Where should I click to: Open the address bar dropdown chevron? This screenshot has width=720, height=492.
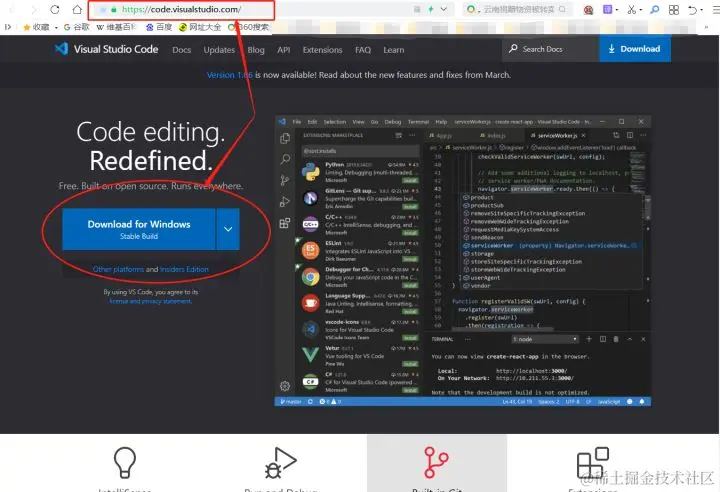click(444, 9)
